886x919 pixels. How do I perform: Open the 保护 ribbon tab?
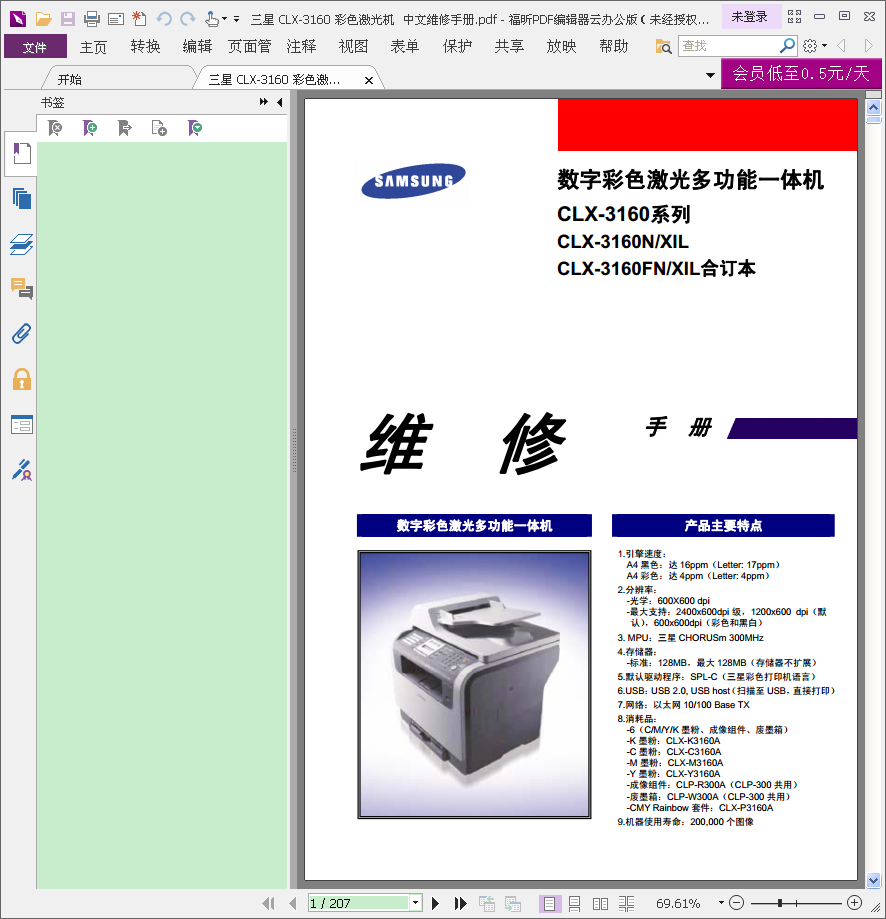(x=457, y=46)
